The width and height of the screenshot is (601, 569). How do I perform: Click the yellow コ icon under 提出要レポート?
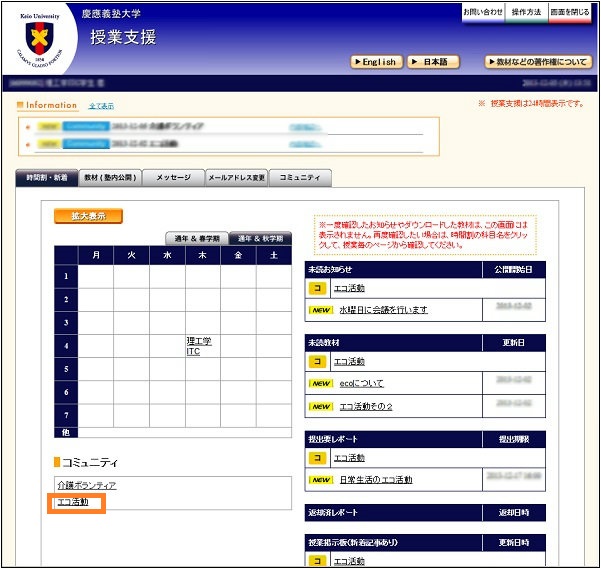pos(317,458)
